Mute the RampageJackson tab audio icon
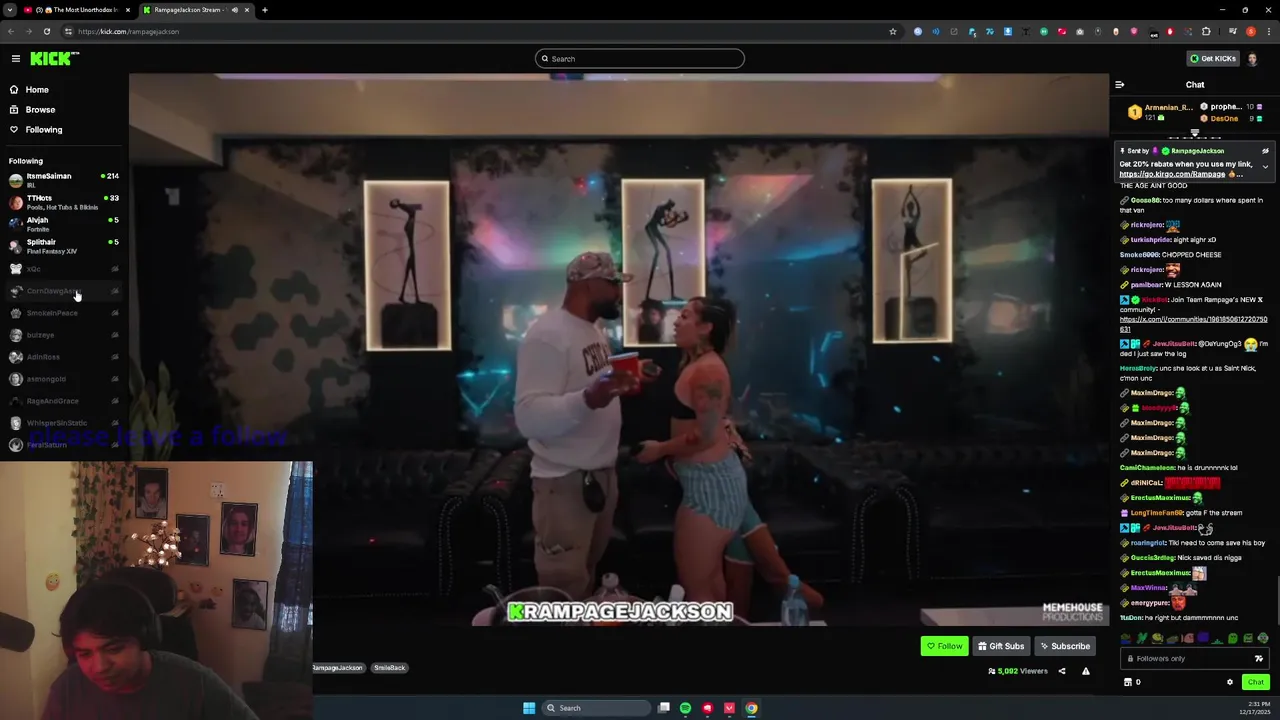The width and height of the screenshot is (1280, 720). tap(235, 10)
